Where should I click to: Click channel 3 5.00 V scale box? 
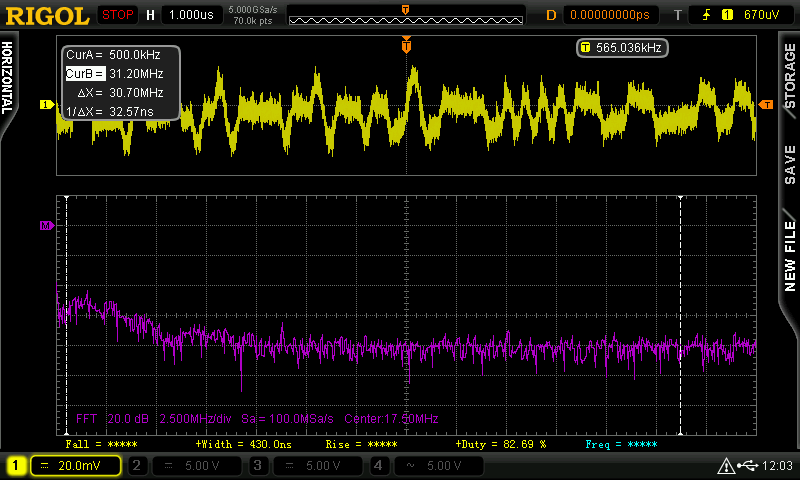(317, 465)
